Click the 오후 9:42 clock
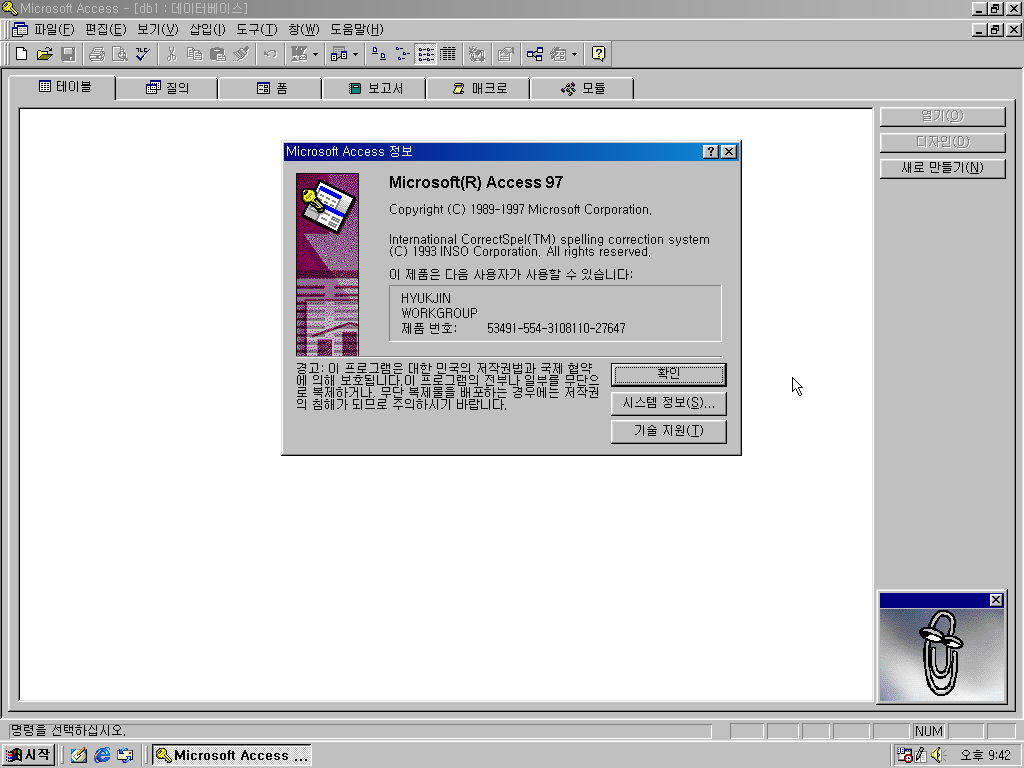Screen dimensions: 1024x768 (985, 756)
